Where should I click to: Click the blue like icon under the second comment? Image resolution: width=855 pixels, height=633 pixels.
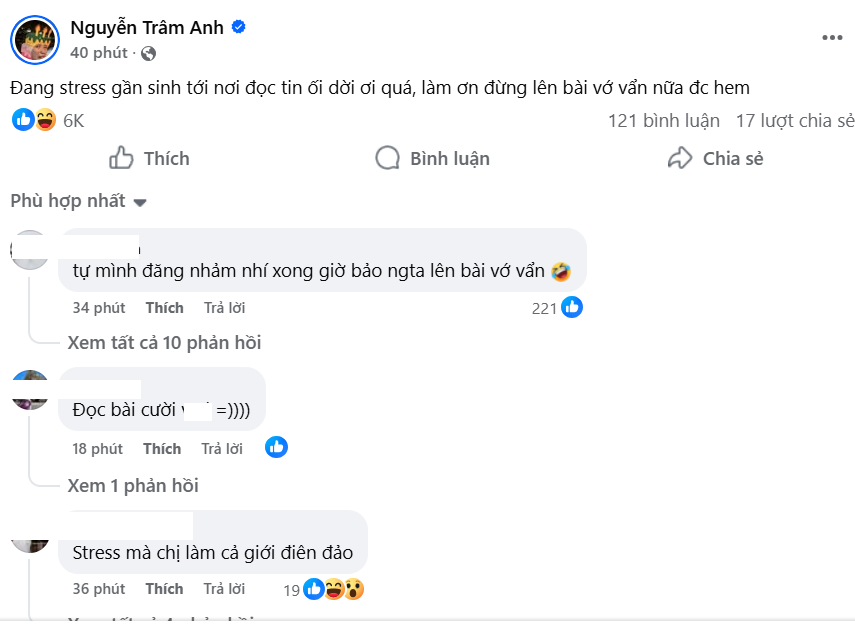[276, 447]
